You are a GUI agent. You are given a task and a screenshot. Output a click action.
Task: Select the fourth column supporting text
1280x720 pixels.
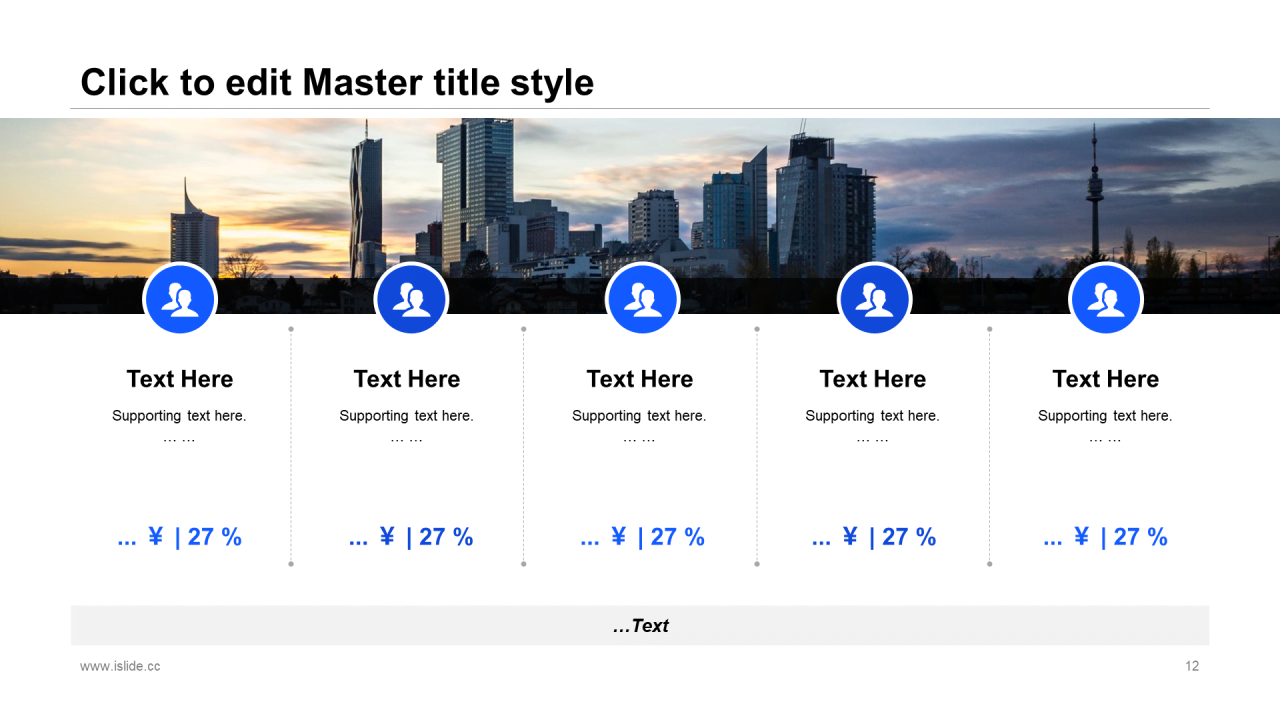point(872,416)
